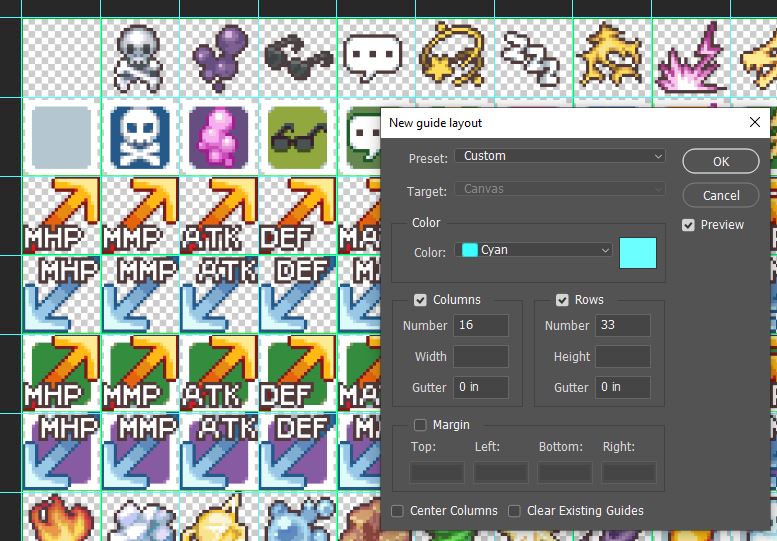Click the white sleep Zzz sprite
777x541 pixels.
click(x=531, y=57)
